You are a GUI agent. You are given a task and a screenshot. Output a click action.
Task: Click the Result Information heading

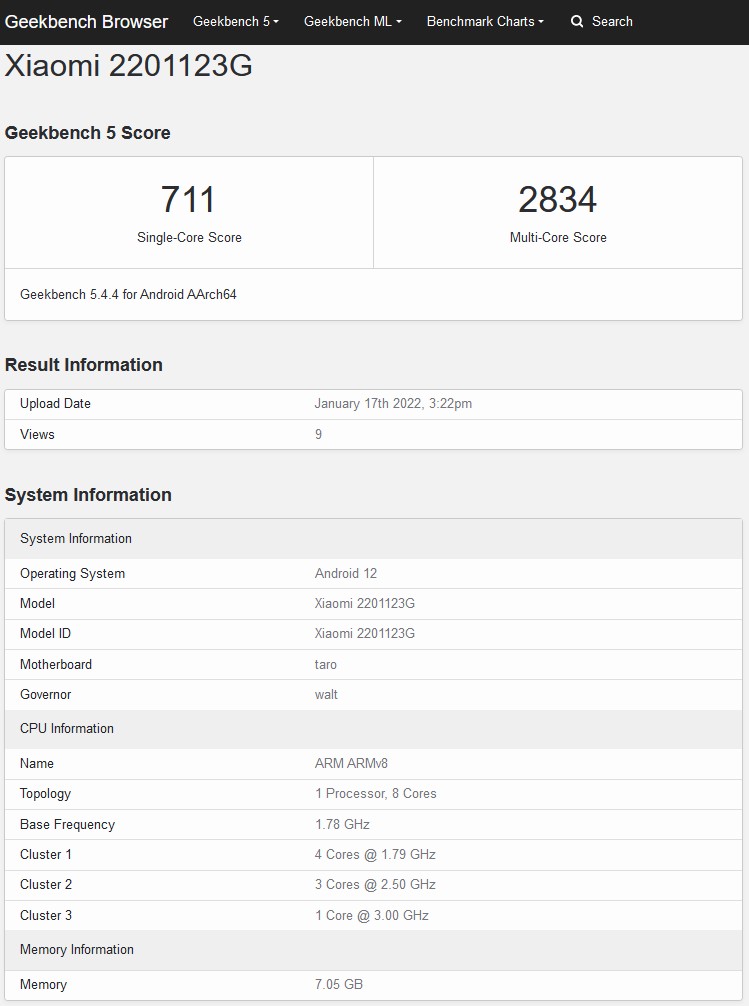pos(83,364)
